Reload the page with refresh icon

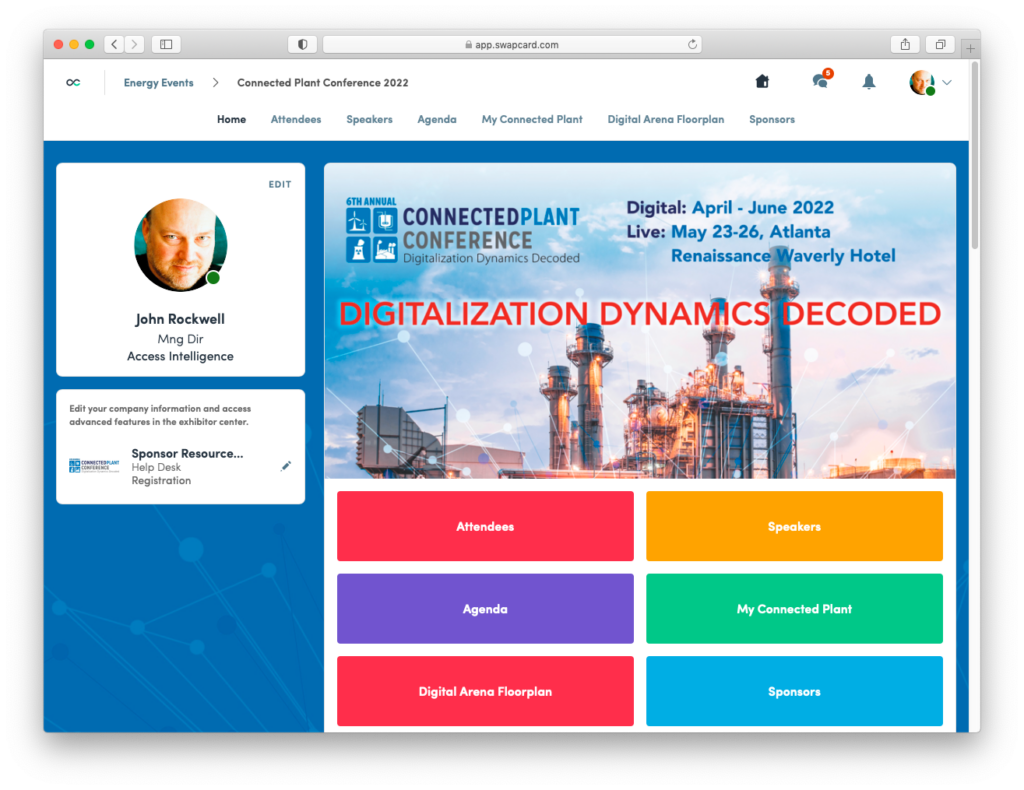pos(691,44)
